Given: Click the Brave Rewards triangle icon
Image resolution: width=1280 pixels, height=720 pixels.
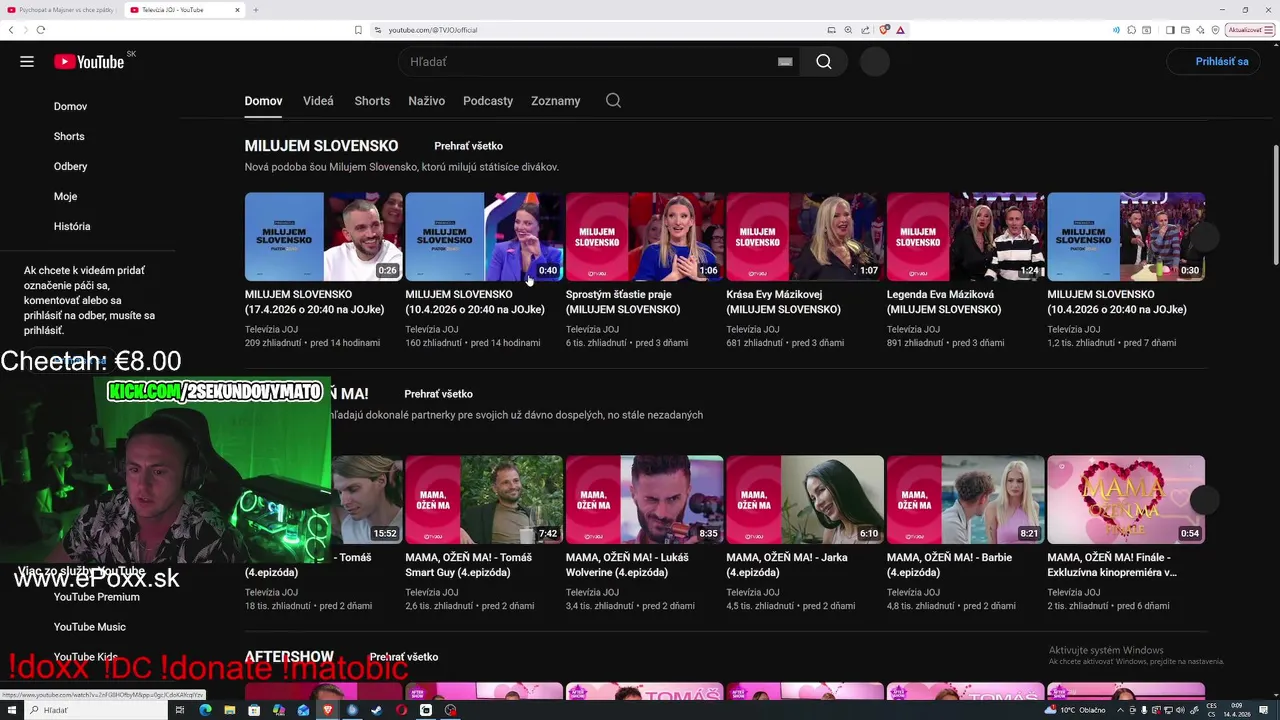Looking at the screenshot, I should pyautogui.click(x=901, y=30).
